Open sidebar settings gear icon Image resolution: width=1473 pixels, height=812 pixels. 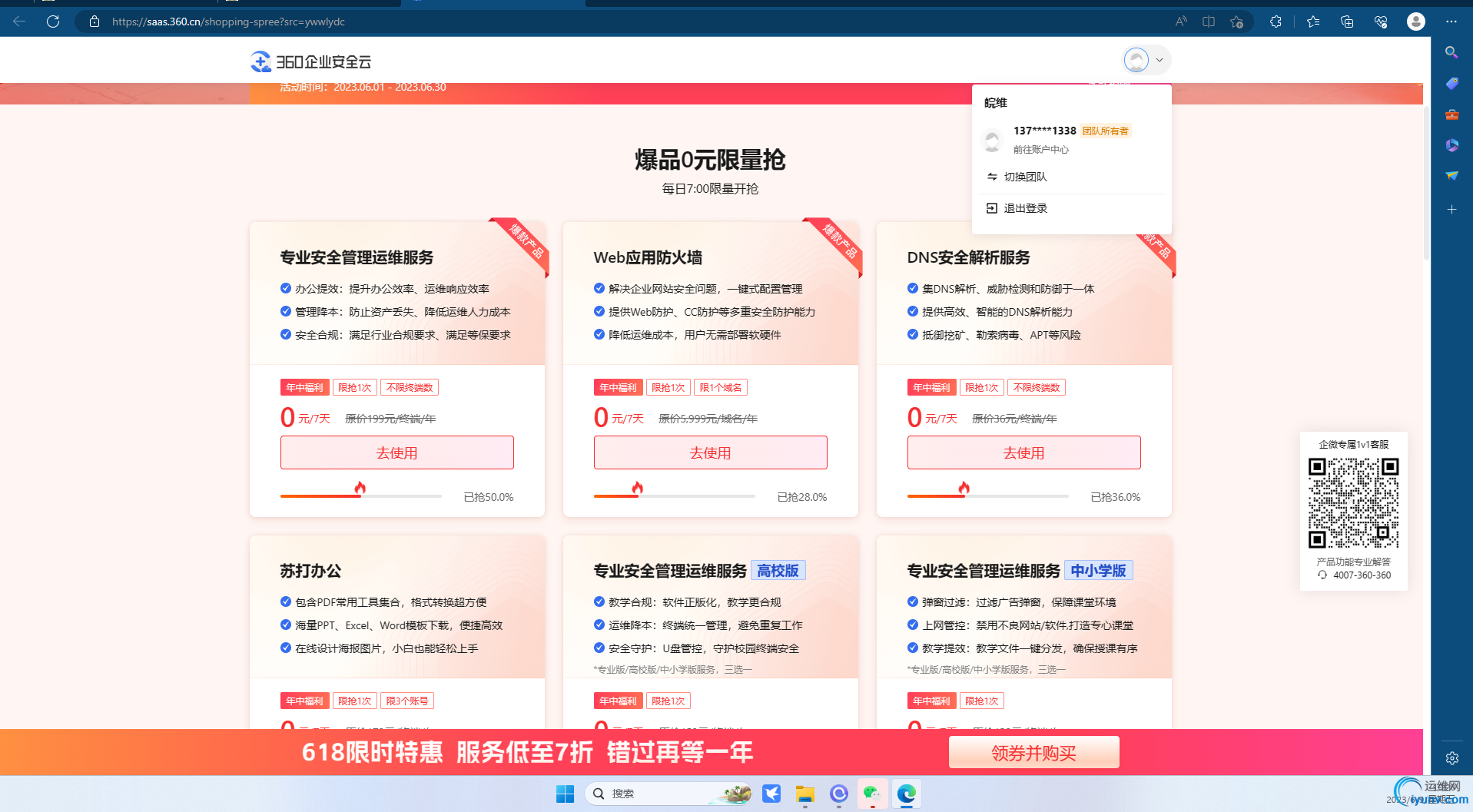tap(1451, 758)
